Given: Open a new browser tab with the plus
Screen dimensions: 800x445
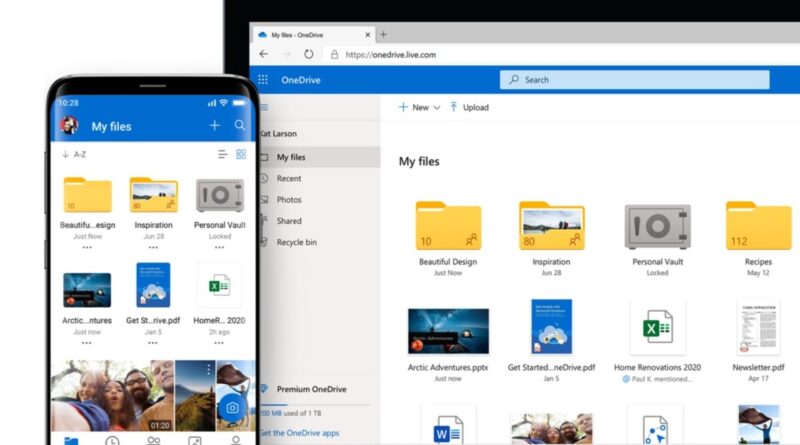Looking at the screenshot, I should [383, 35].
